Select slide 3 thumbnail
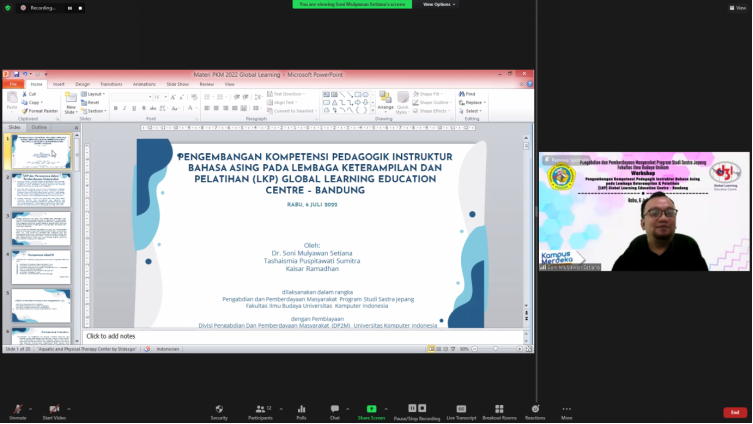This screenshot has height=424, width=753. tap(41, 229)
